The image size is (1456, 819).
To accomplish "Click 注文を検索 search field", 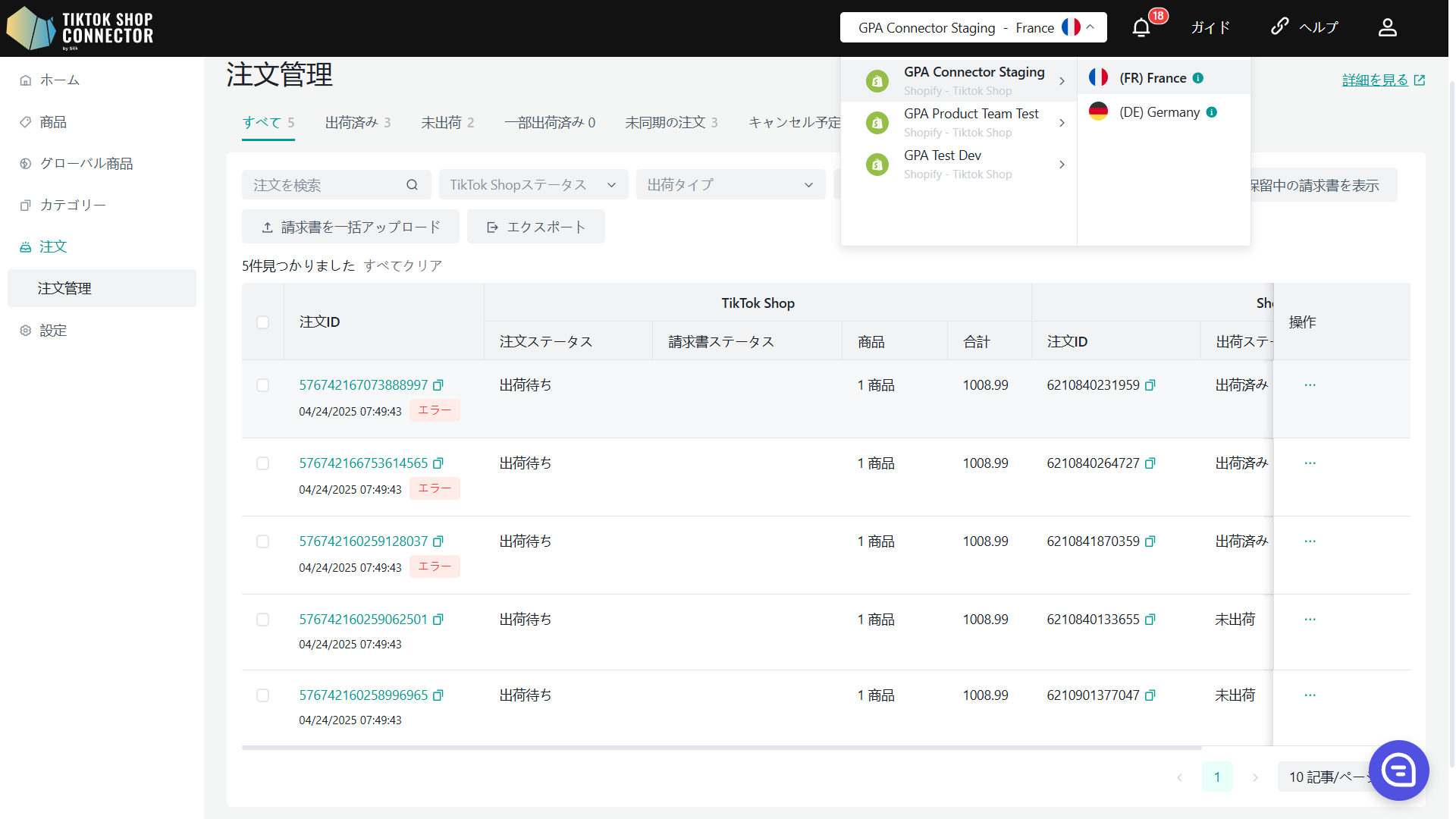I will click(x=336, y=185).
